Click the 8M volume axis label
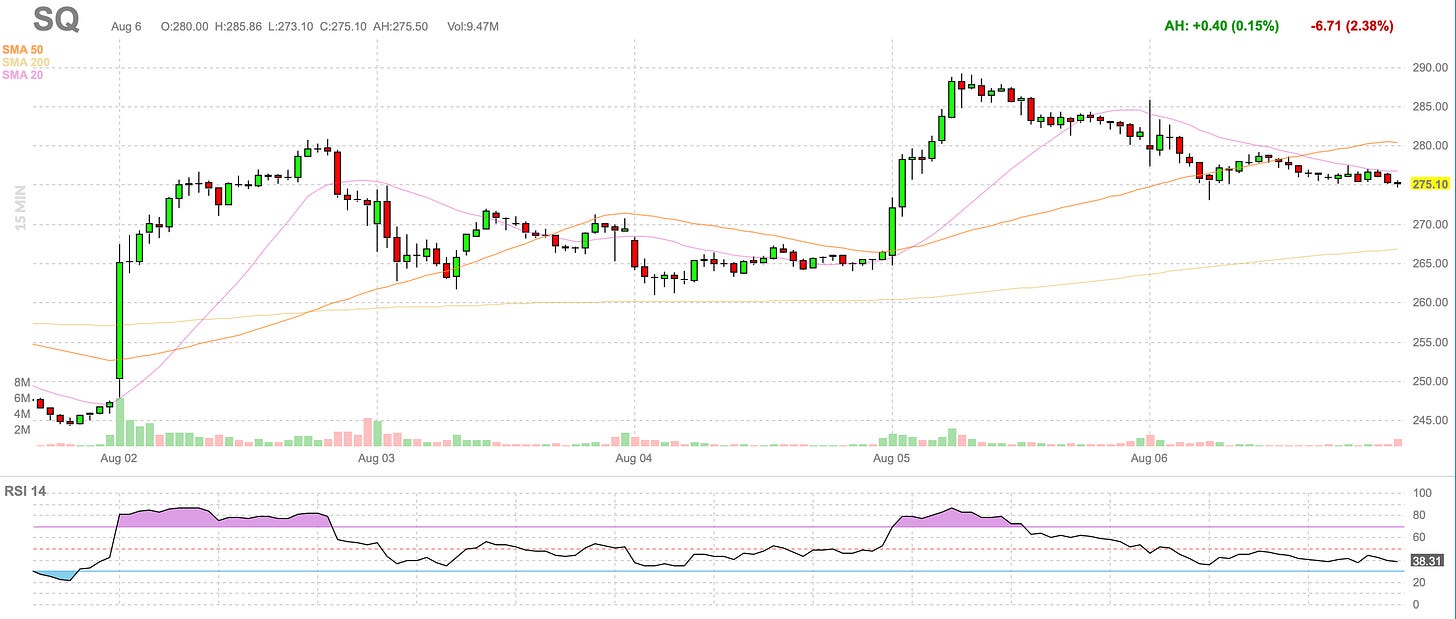1456x619 pixels. 22,383
